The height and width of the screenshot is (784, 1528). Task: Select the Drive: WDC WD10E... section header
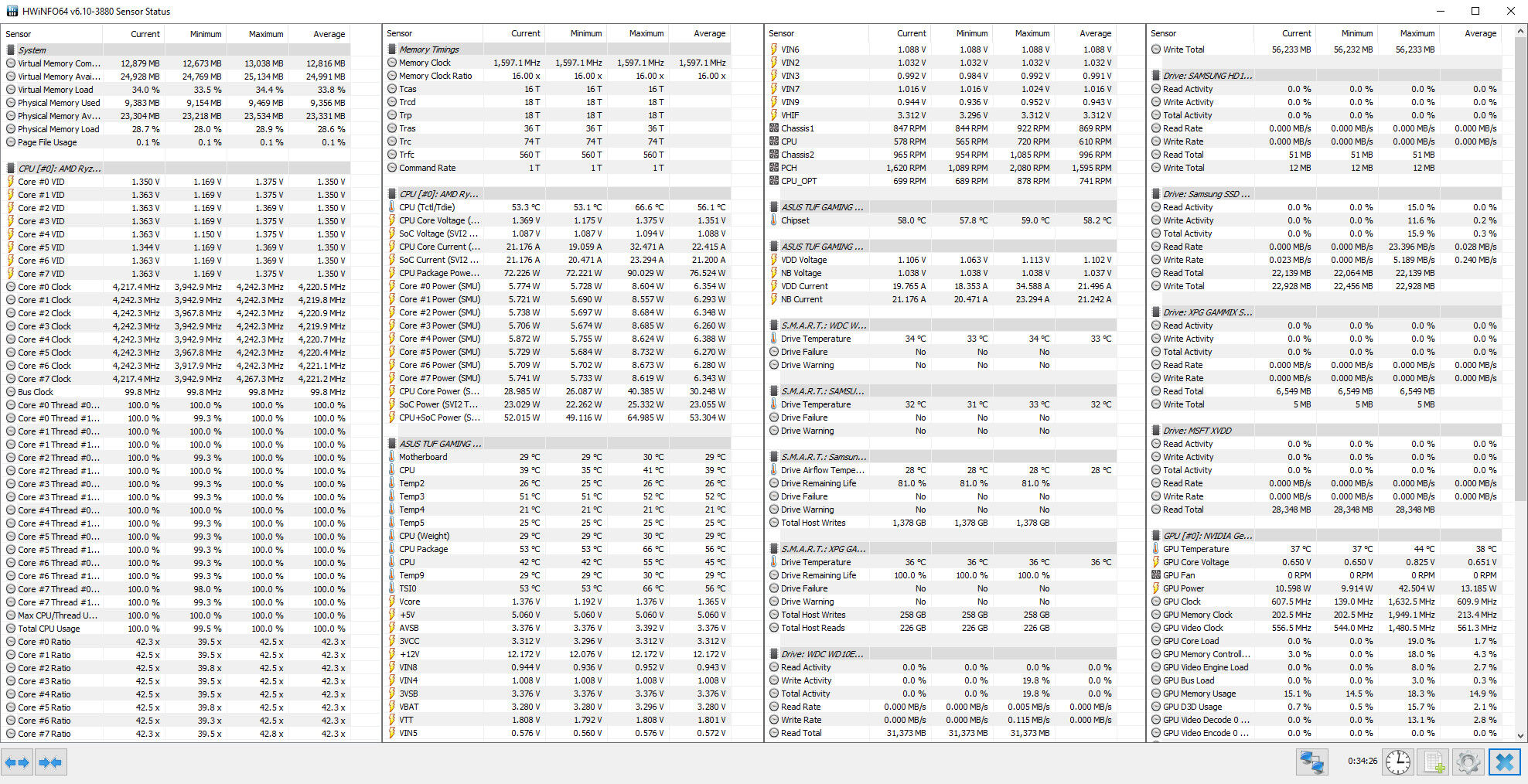click(940, 654)
